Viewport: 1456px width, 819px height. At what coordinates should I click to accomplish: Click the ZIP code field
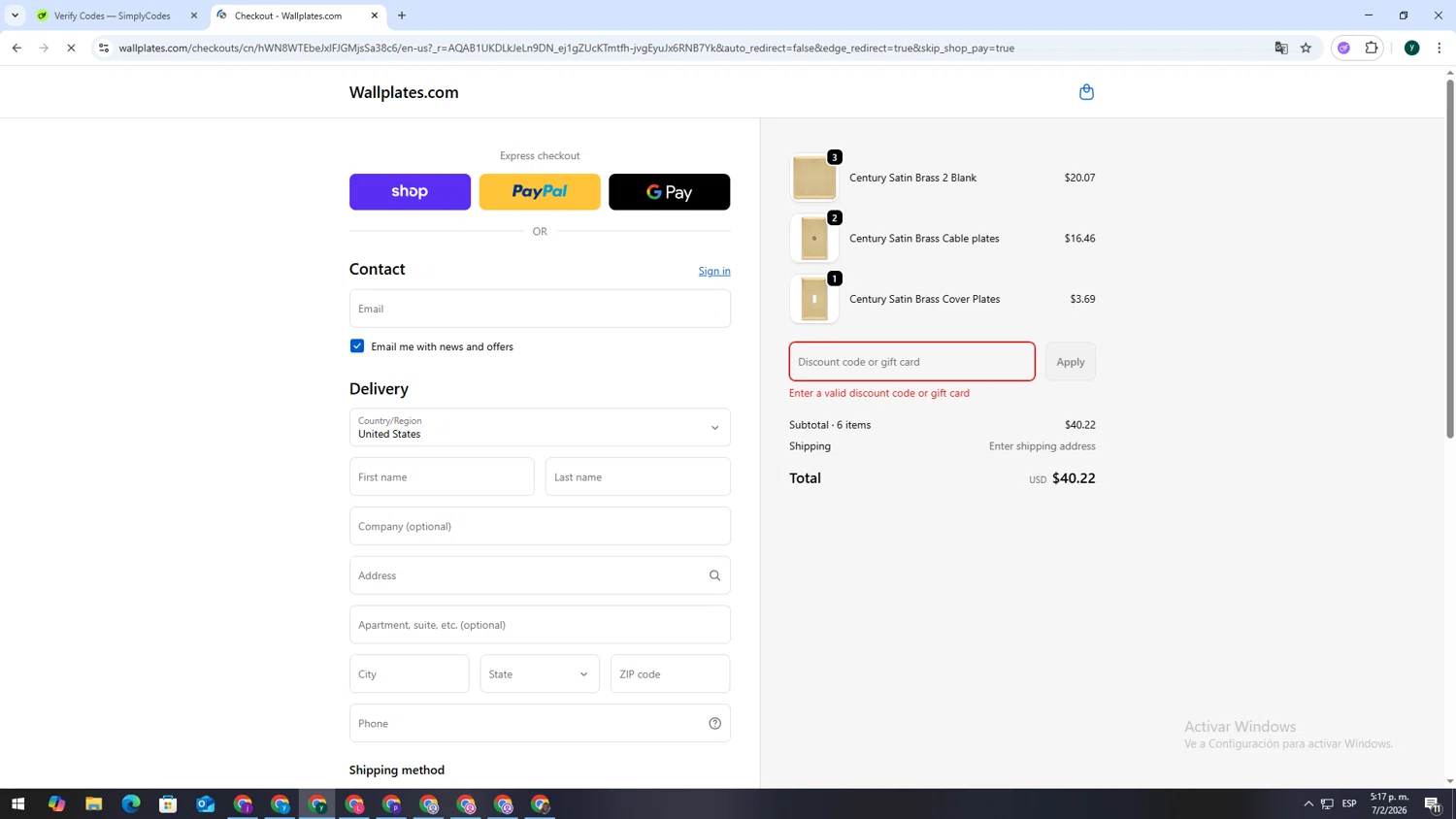670,673
